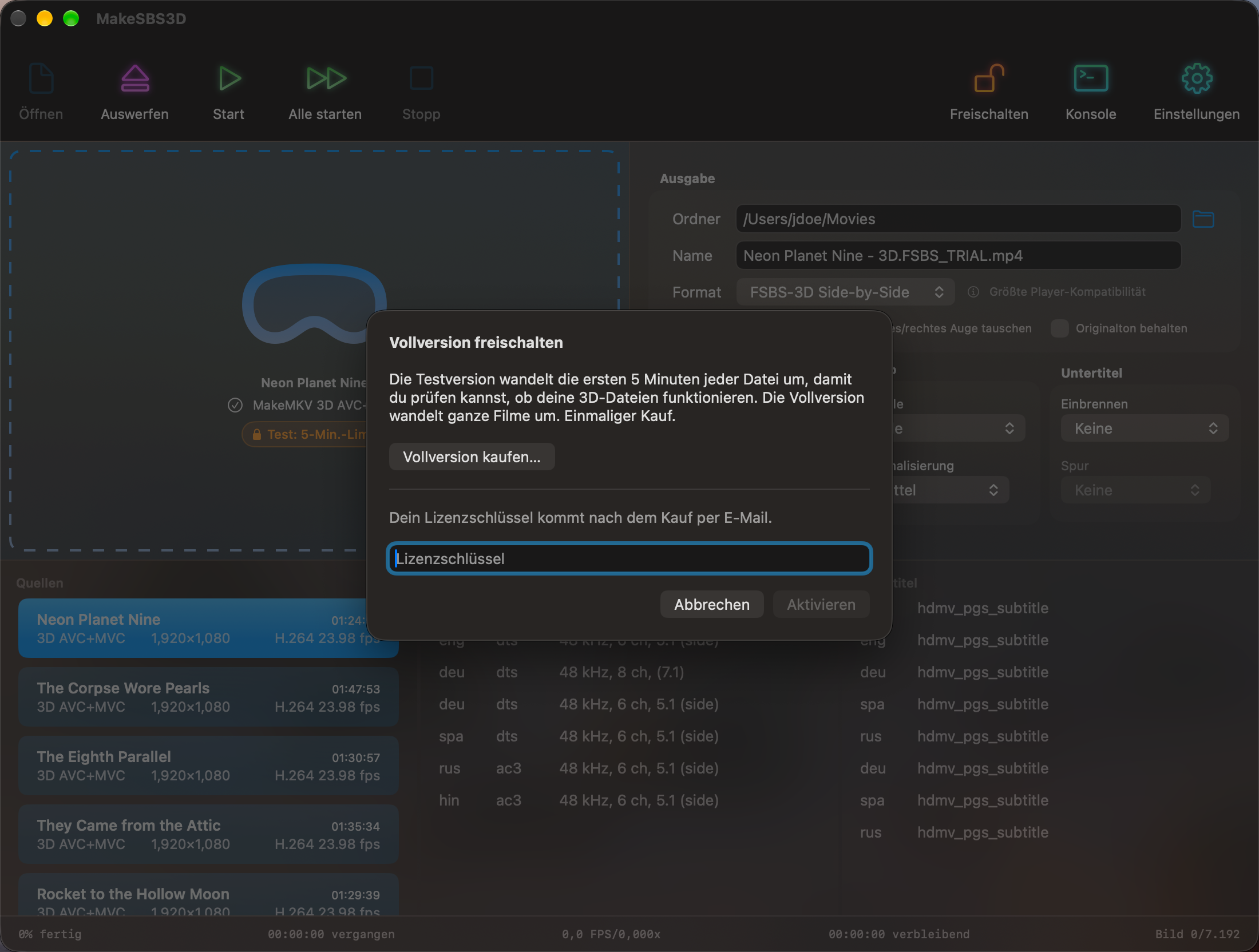Toggle the Originalton behalten checkbox
This screenshot has height=952, width=1259.
click(x=1059, y=328)
